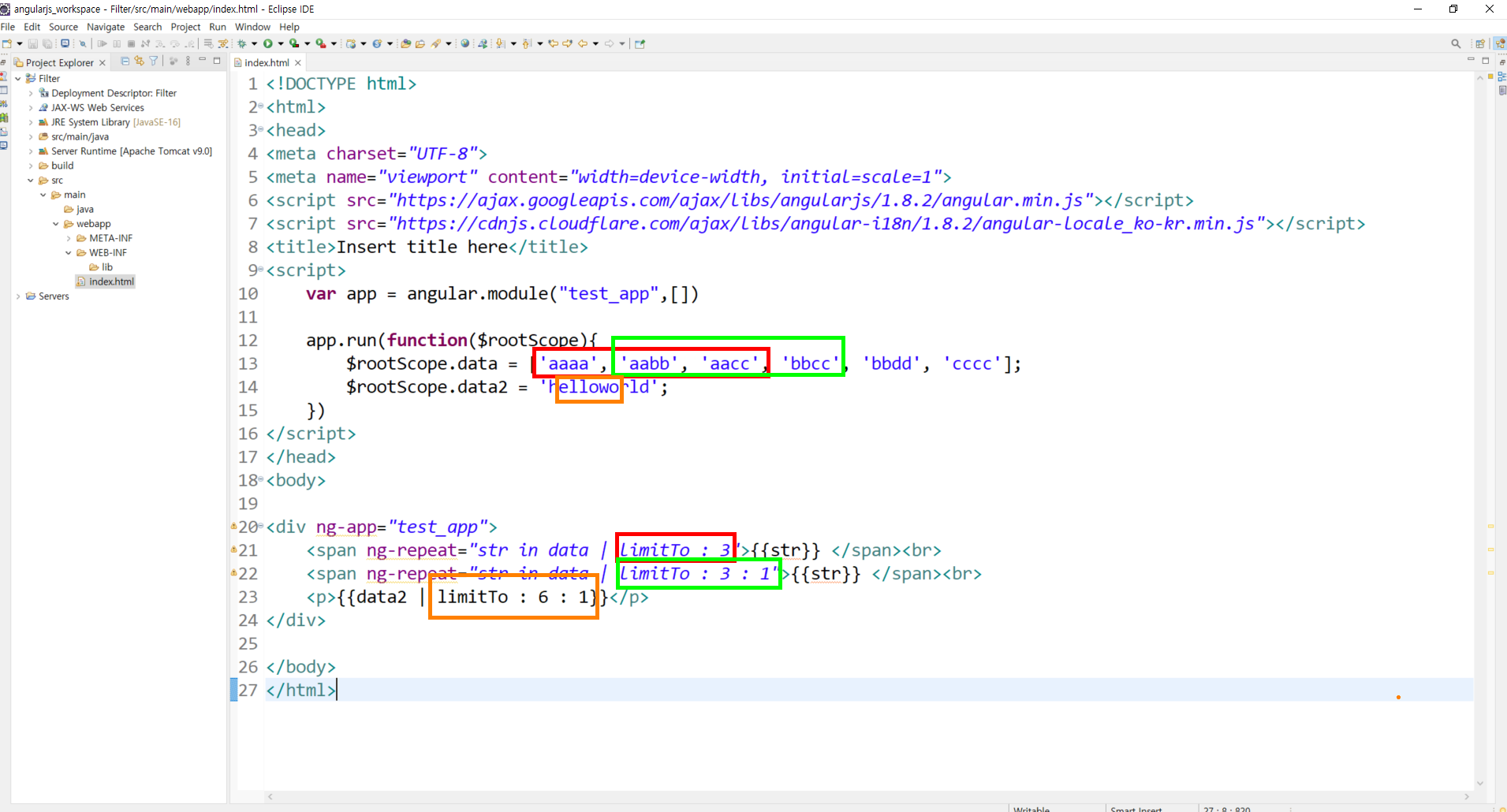Click the Coverage run icon

tap(294, 44)
